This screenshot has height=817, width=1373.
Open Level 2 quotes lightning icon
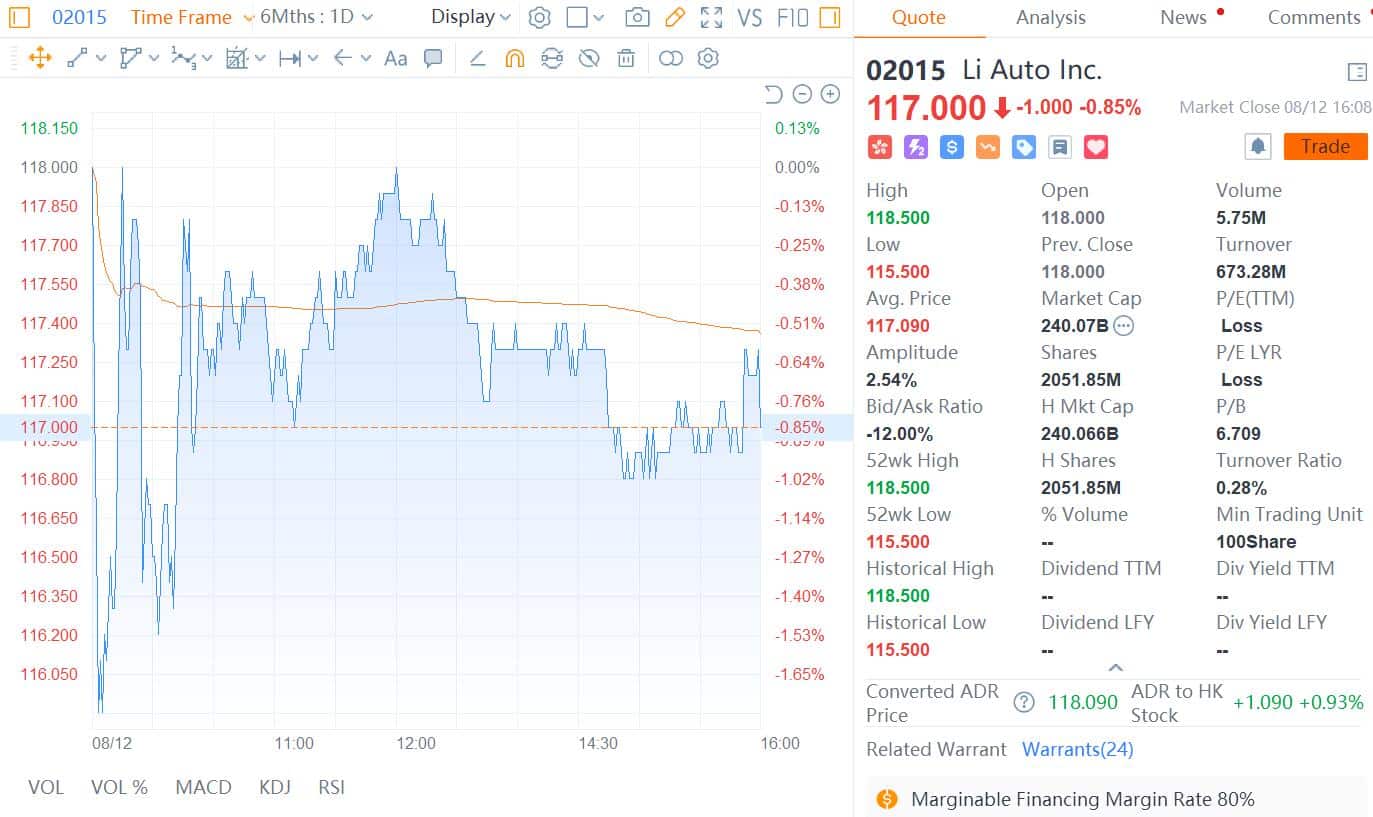pos(915,147)
